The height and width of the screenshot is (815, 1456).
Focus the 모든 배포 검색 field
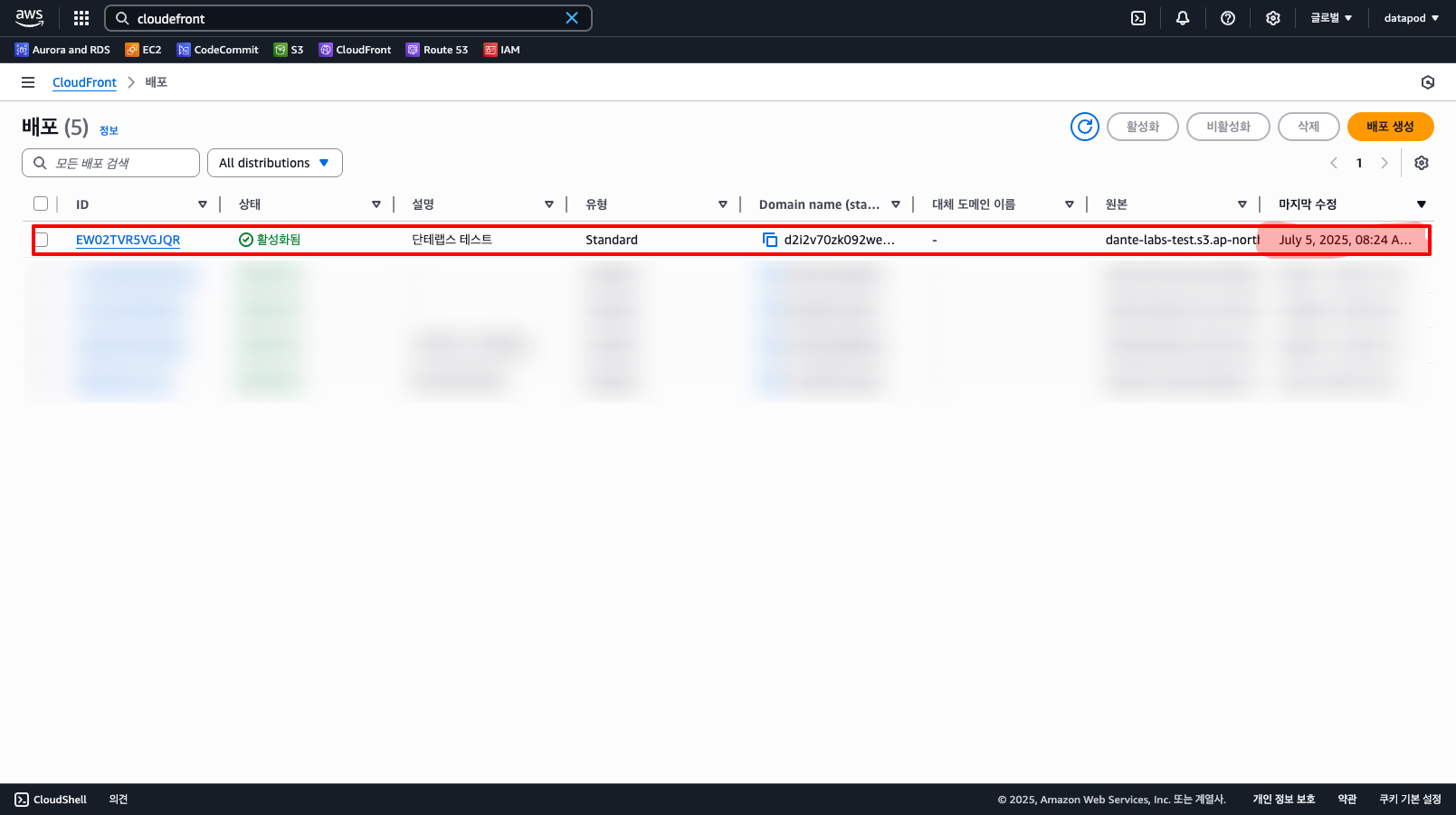click(110, 163)
